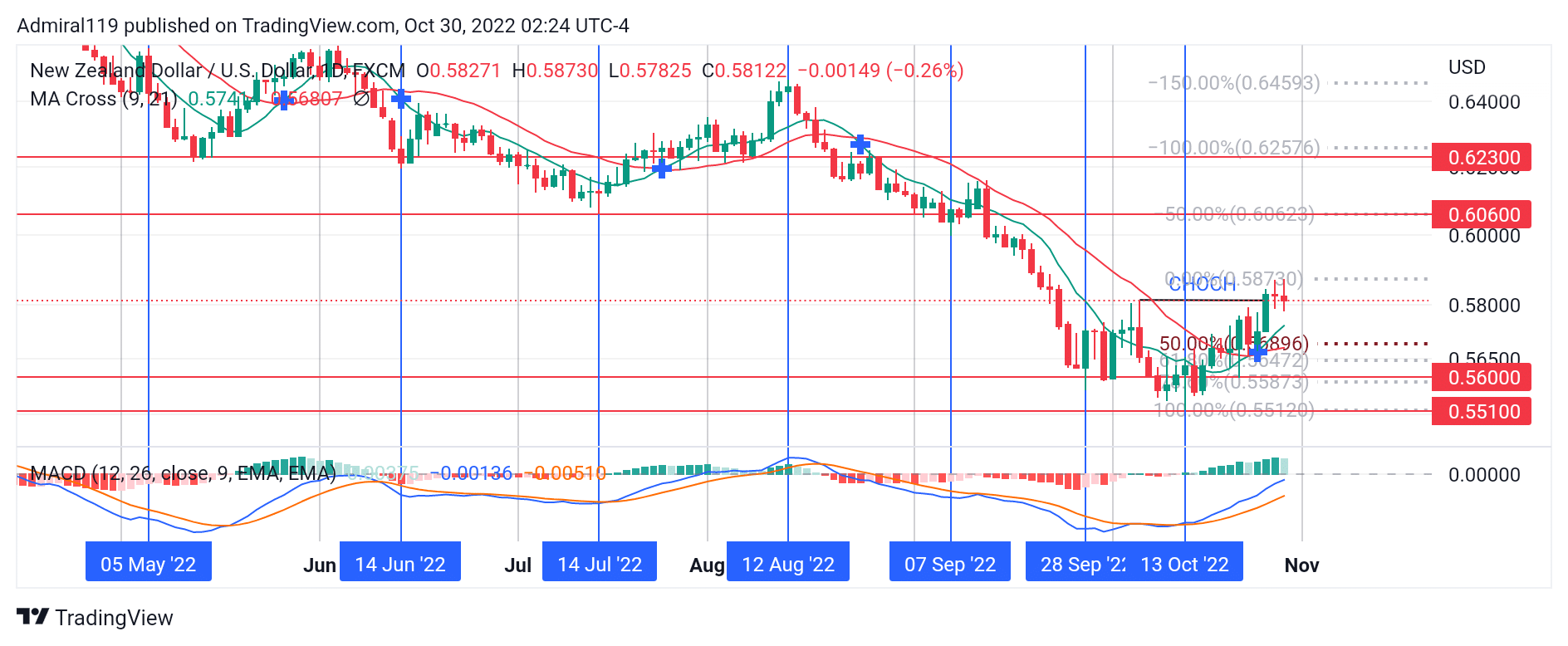This screenshot has height=646, width=1568.
Task: Click the red 0.60600 price level tag
Action: pos(1482,214)
